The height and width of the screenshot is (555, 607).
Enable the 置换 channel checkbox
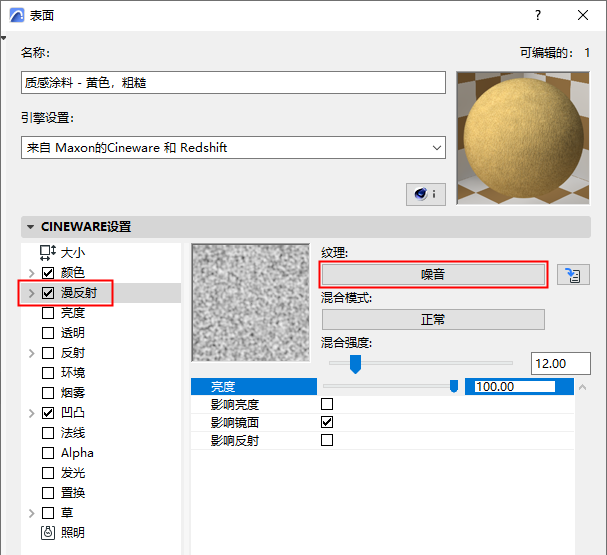tap(48, 493)
